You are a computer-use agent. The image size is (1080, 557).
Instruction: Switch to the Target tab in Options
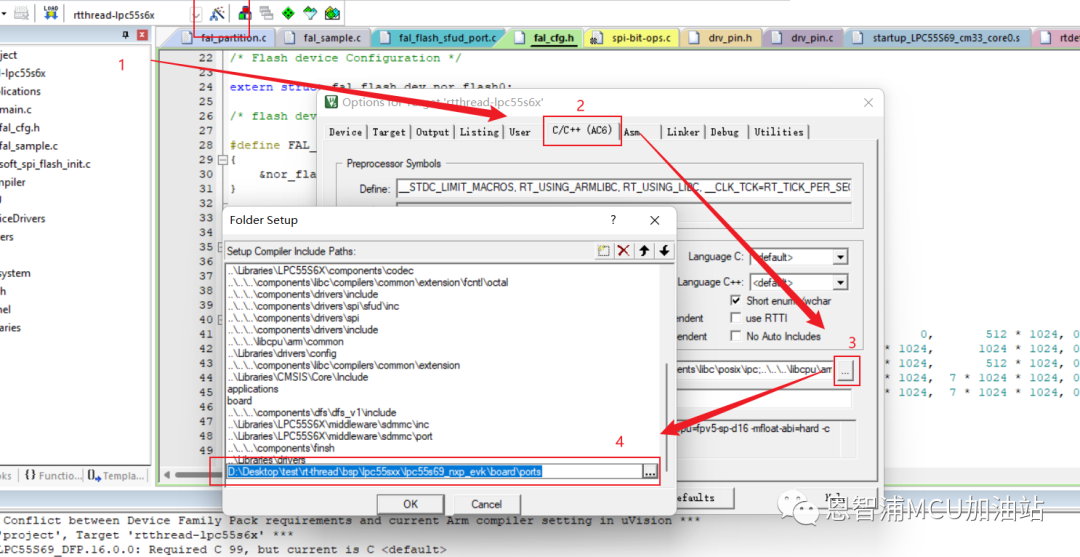pyautogui.click(x=388, y=132)
